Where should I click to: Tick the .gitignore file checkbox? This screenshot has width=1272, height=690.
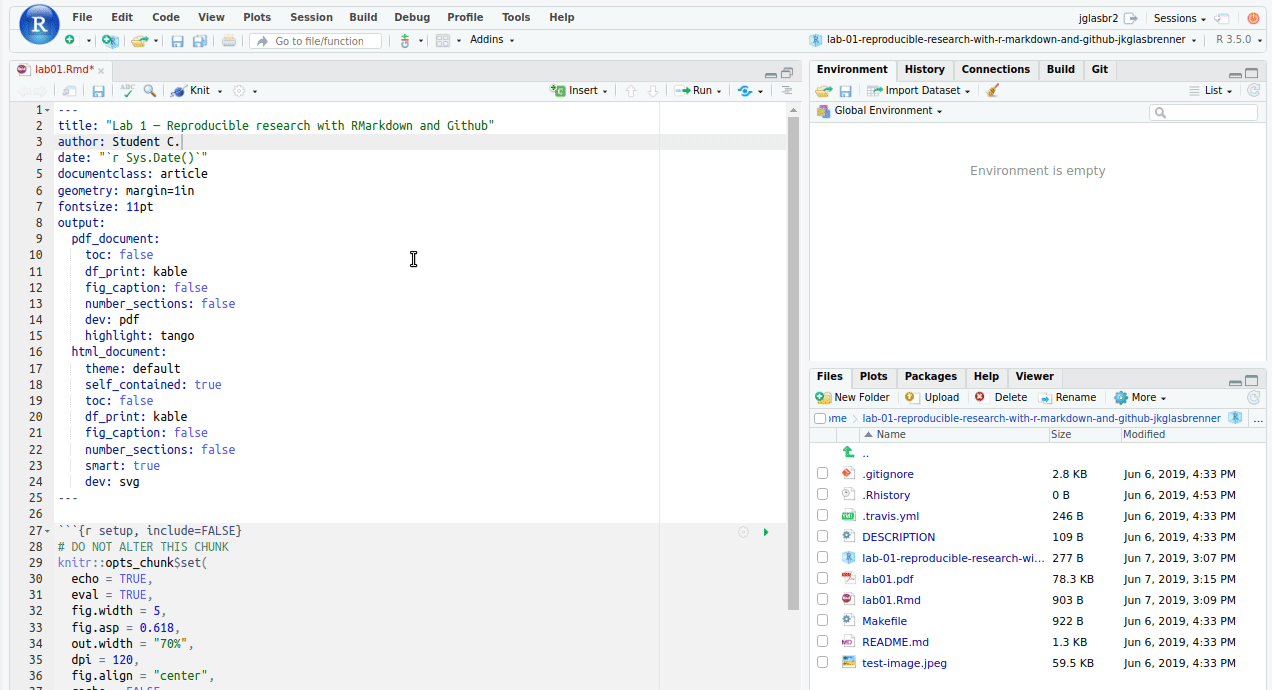(x=822, y=473)
